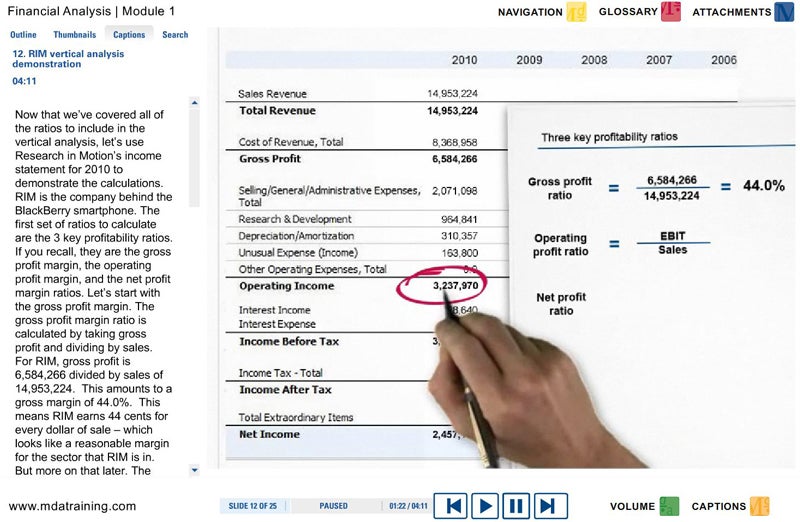
Task: Skip to the next slide
Action: click(546, 506)
